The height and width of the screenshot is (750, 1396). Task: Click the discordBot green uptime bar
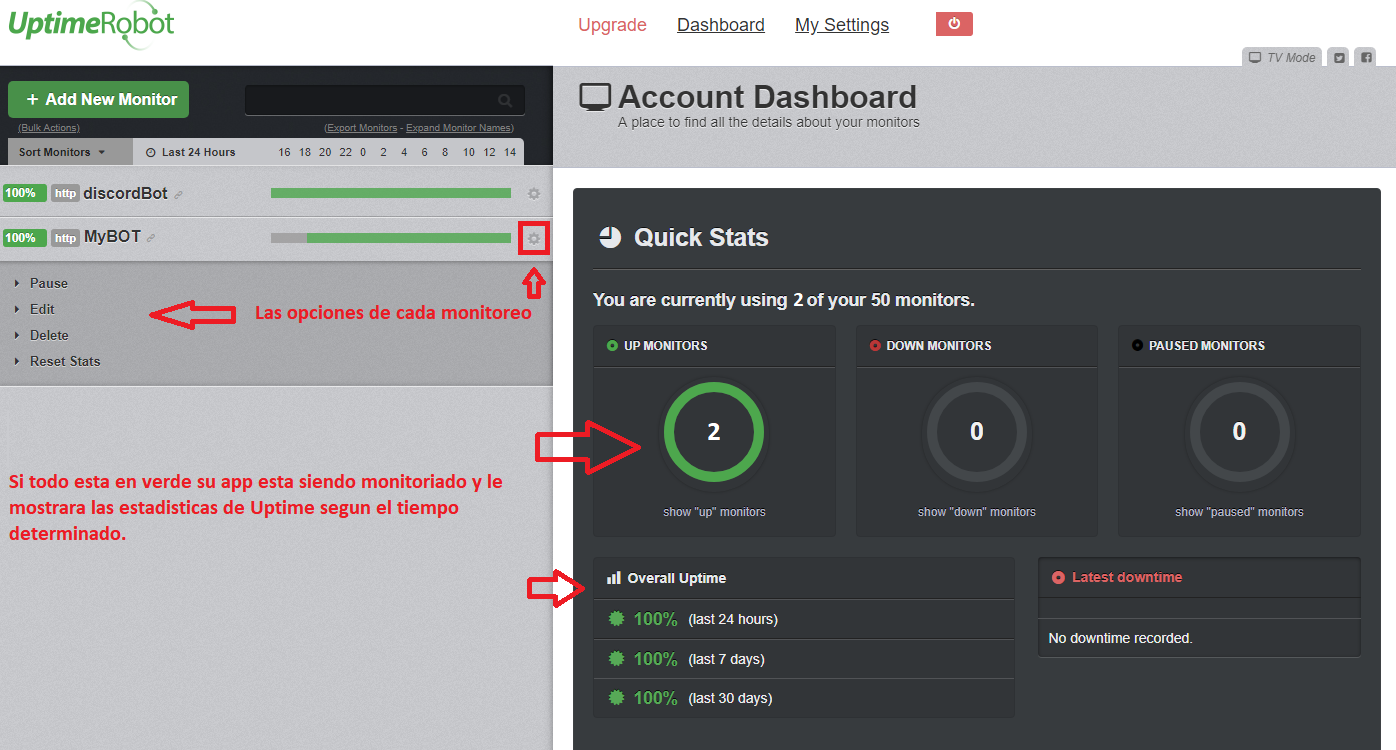[391, 193]
